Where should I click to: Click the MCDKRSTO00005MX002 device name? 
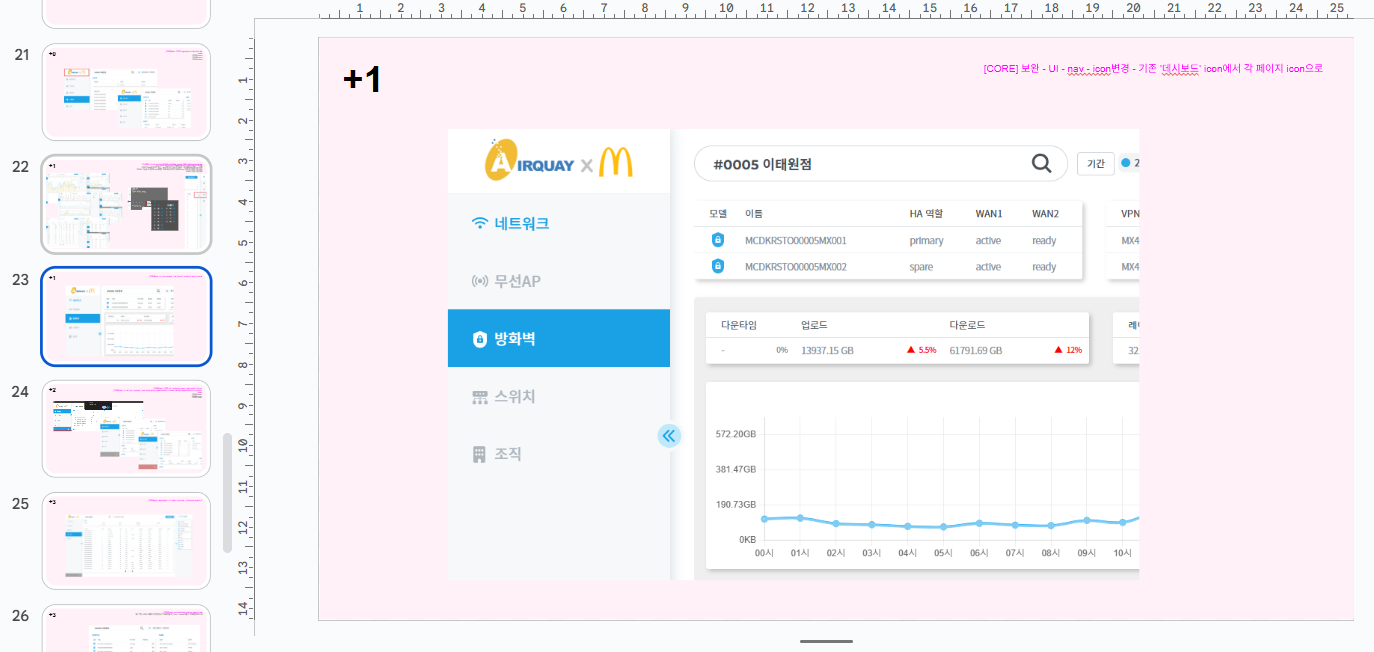click(795, 267)
